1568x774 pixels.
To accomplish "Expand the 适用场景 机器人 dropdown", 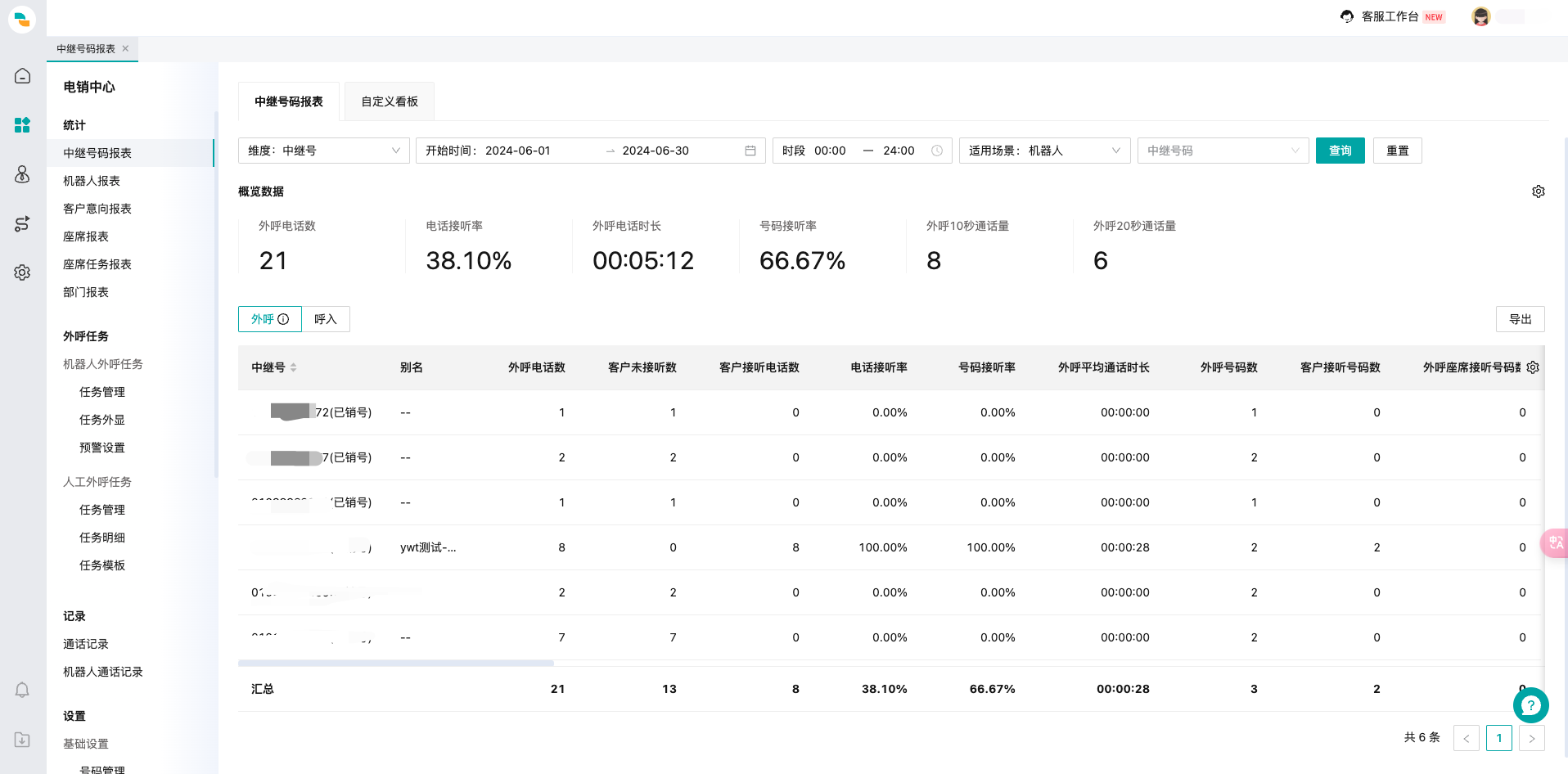I will (x=1045, y=151).
